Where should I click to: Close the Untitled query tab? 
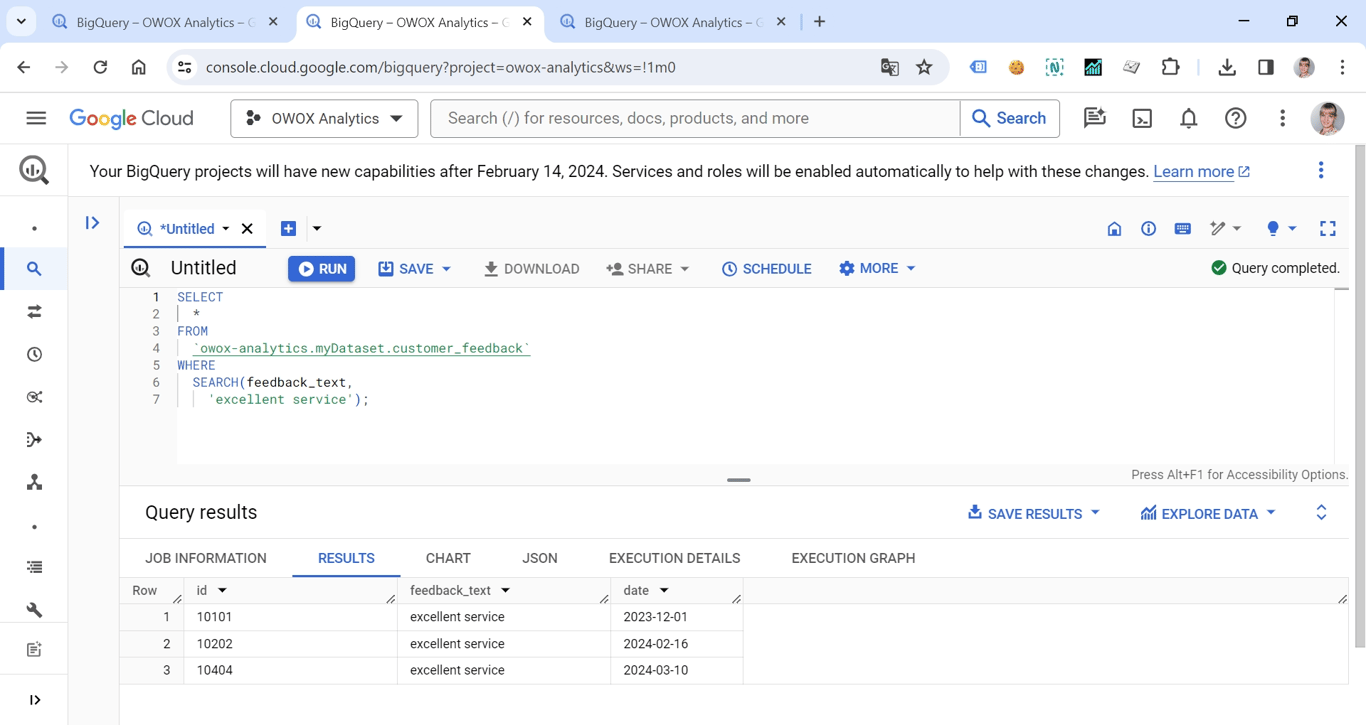[x=247, y=229]
